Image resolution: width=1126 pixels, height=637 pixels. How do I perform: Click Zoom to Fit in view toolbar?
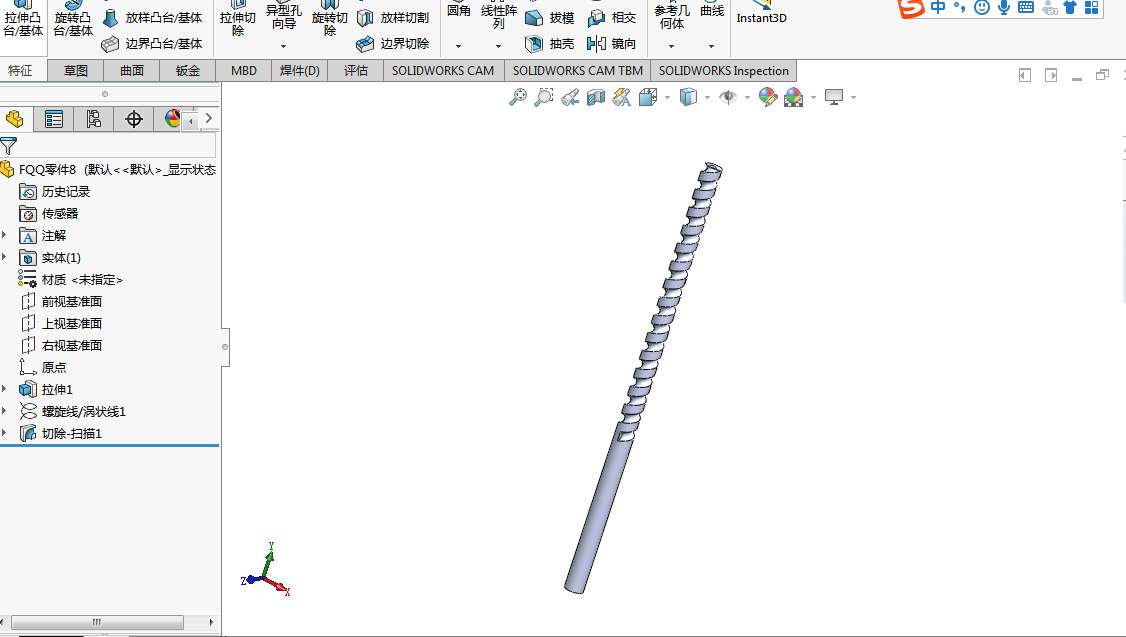tap(518, 97)
